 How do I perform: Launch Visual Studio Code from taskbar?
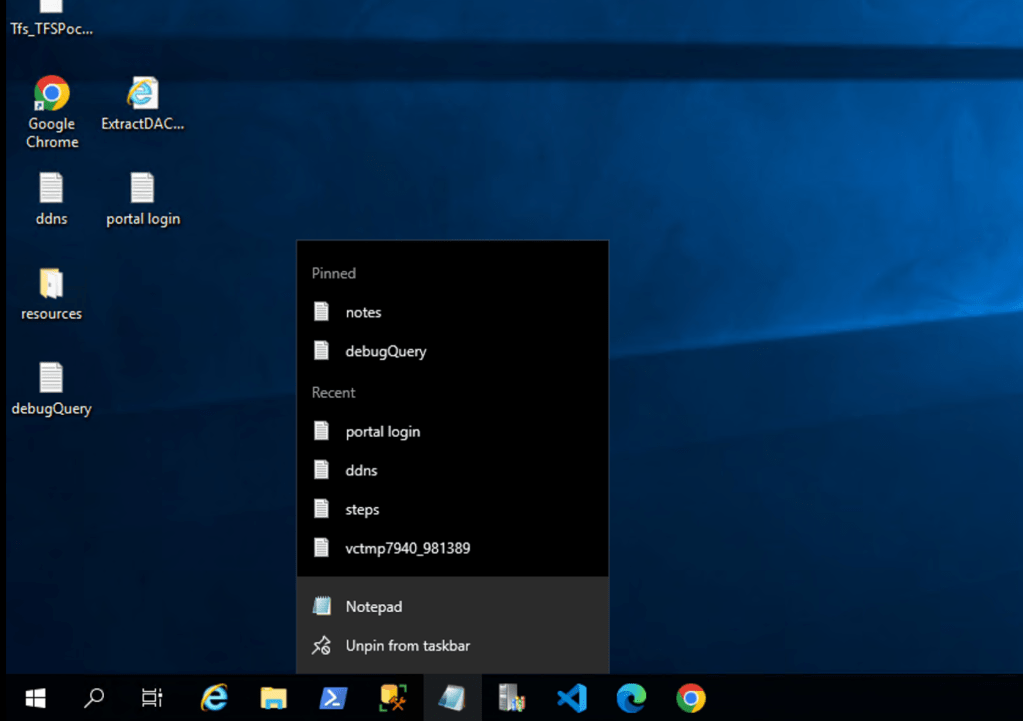572,698
